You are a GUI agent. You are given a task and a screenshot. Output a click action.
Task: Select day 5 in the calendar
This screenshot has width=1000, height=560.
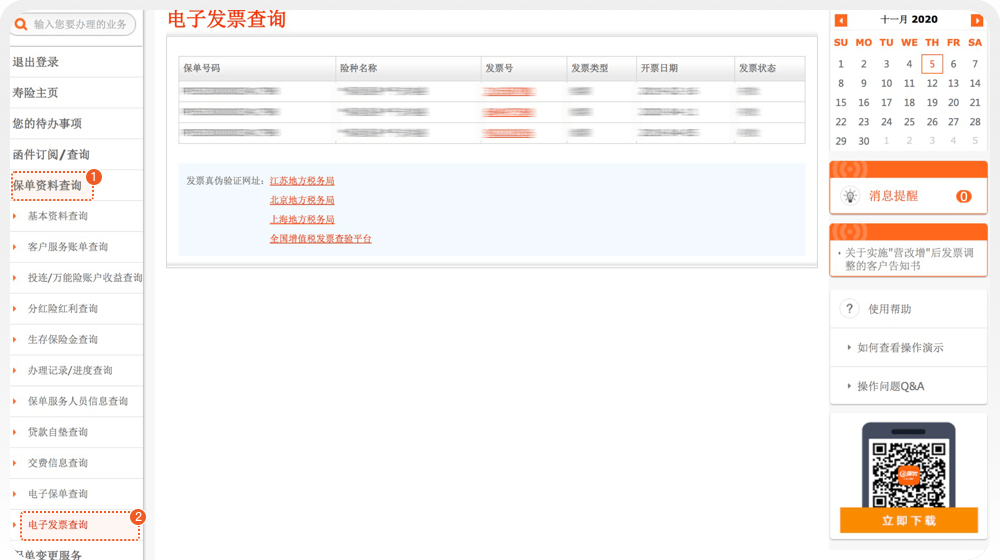tap(932, 64)
